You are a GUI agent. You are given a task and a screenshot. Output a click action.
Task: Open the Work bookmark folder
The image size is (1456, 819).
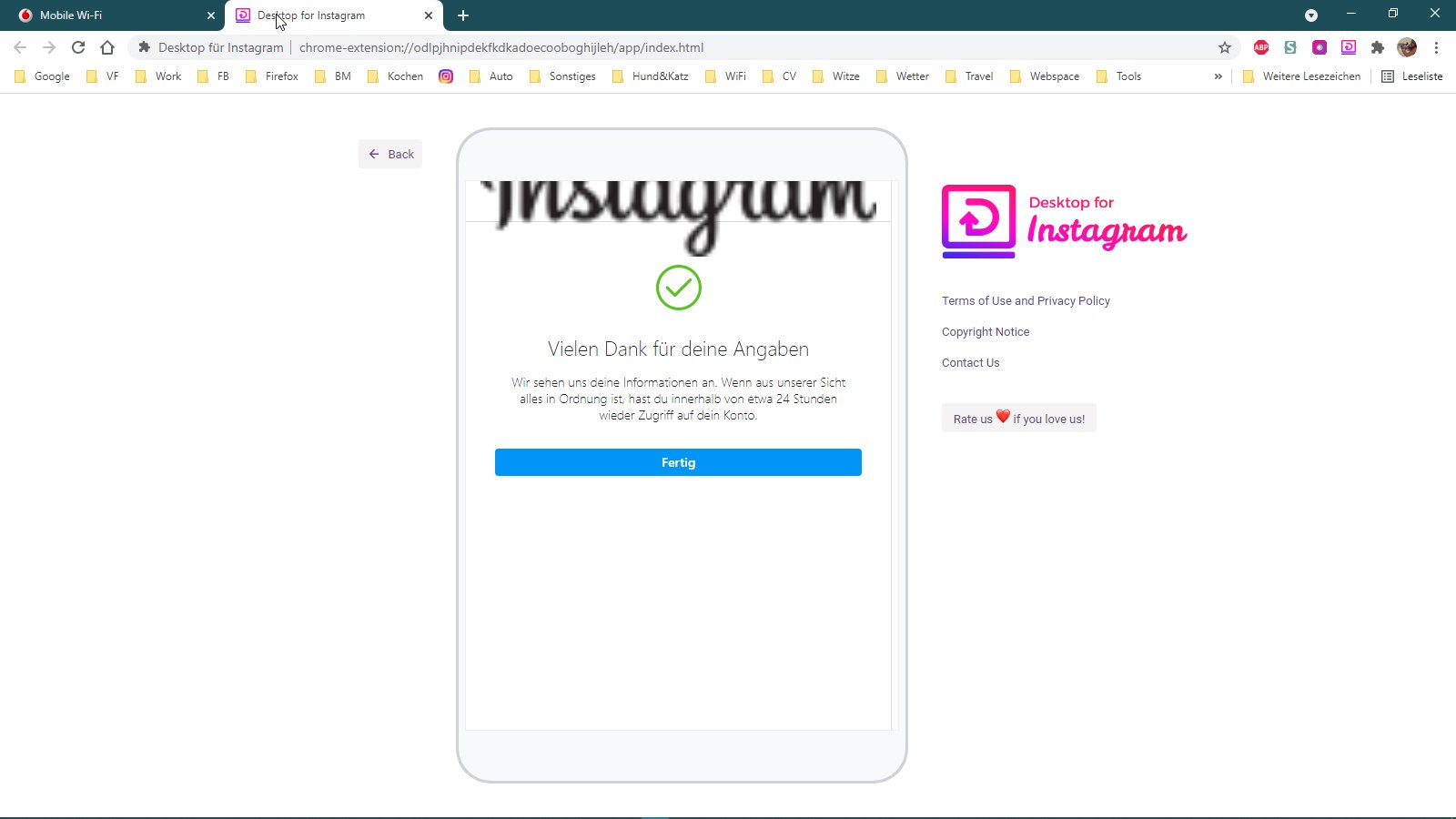click(x=158, y=76)
